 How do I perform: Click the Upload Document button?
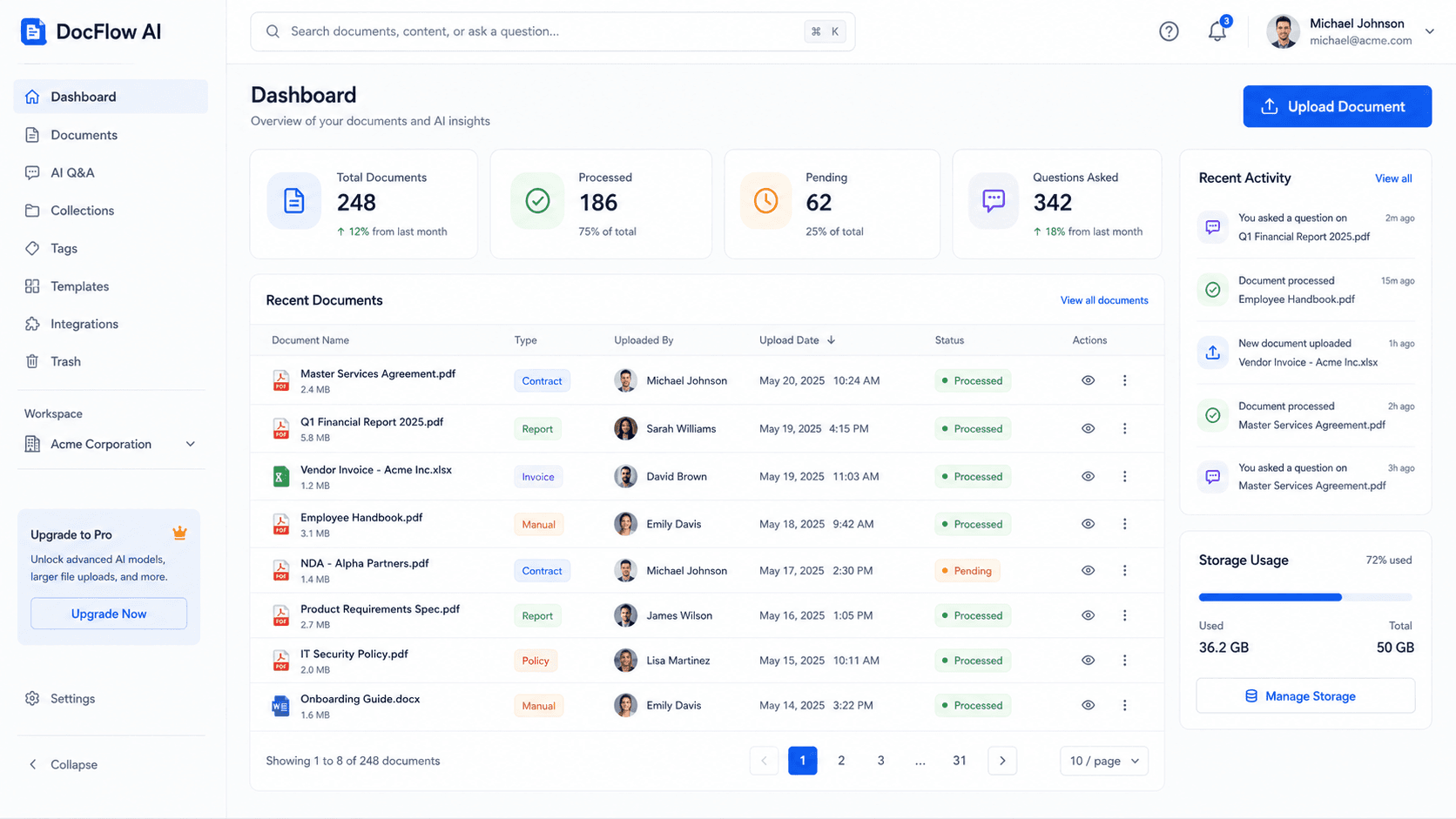coord(1337,106)
